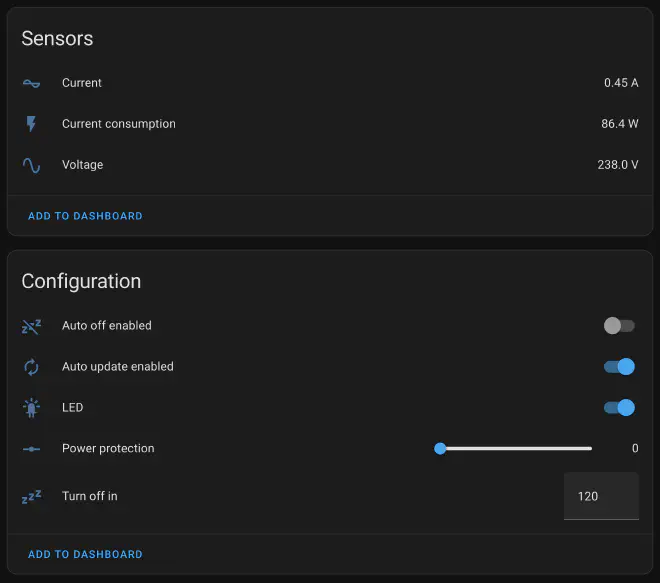Click the Auto off enabled sleep icon
This screenshot has width=660, height=583.
pyautogui.click(x=31, y=326)
